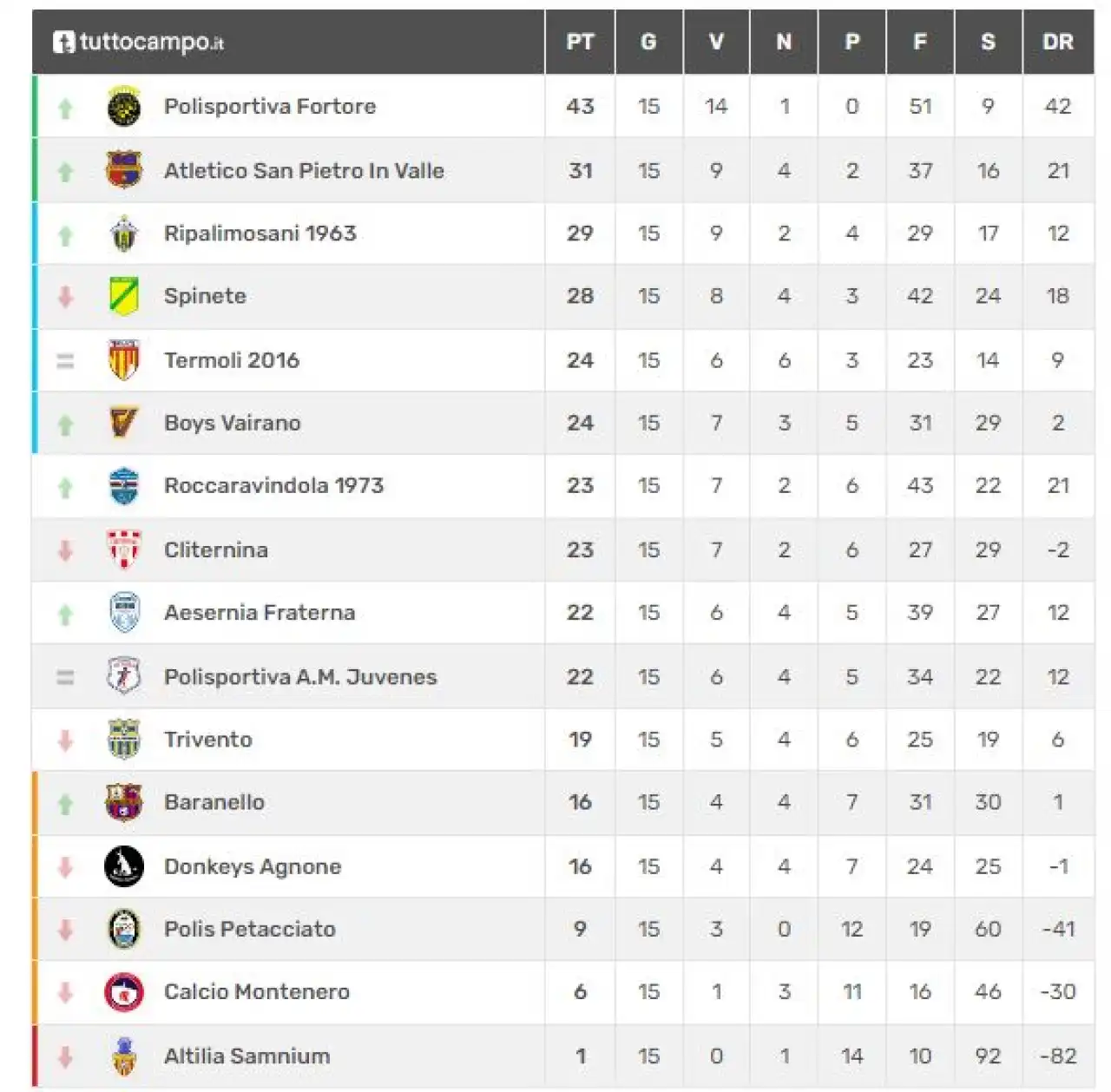The image size is (1111, 1092).
Task: Click the Donkeys Agnone black round badge
Action: [124, 866]
